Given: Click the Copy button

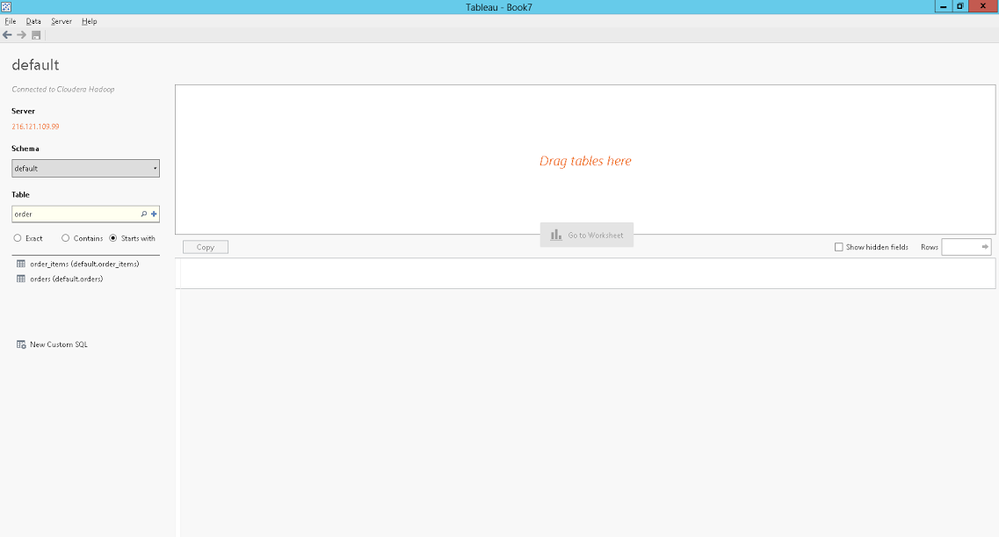Looking at the screenshot, I should click(x=205, y=247).
